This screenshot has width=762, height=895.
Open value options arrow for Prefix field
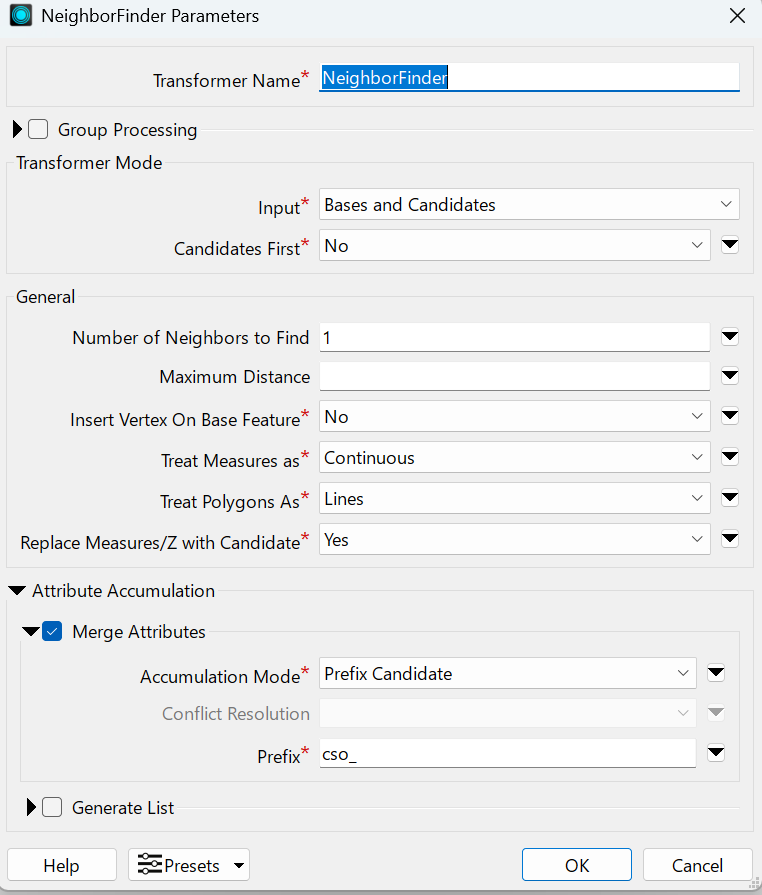[716, 753]
